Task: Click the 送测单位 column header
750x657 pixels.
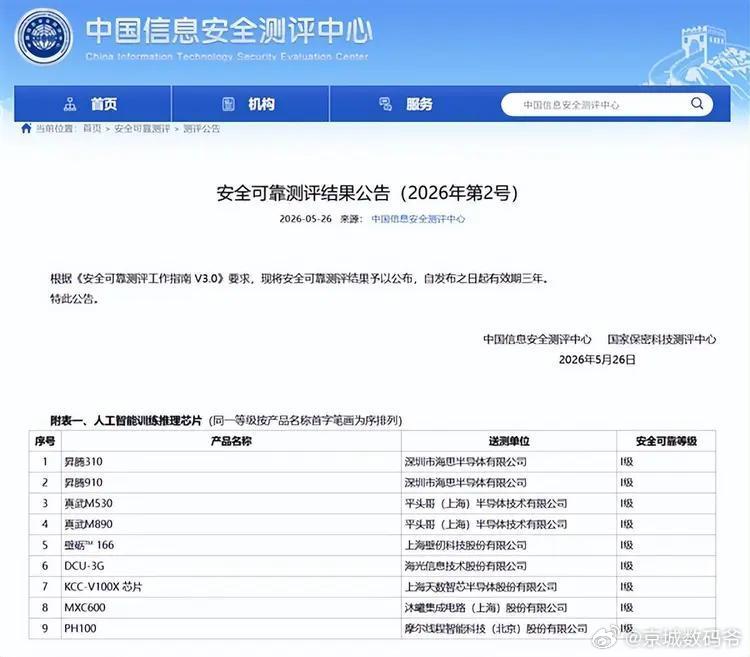Action: (x=509, y=441)
